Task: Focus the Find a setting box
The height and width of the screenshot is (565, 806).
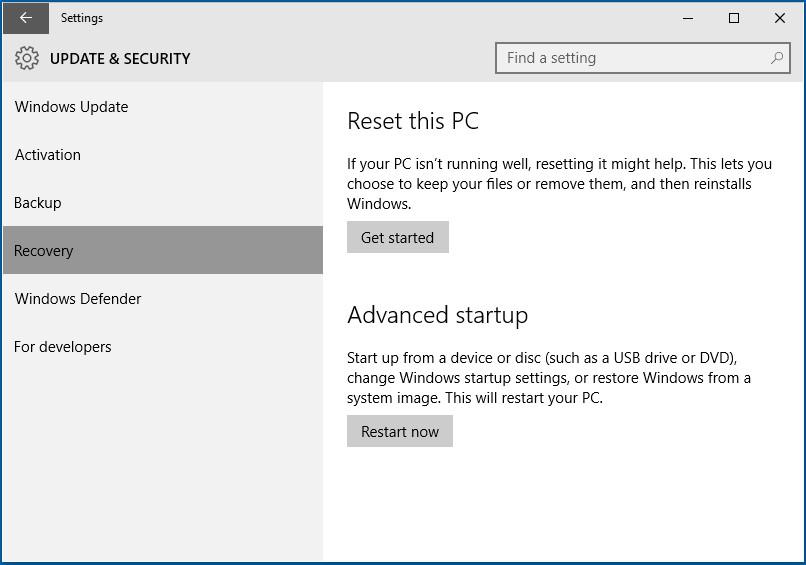Action: tap(643, 58)
